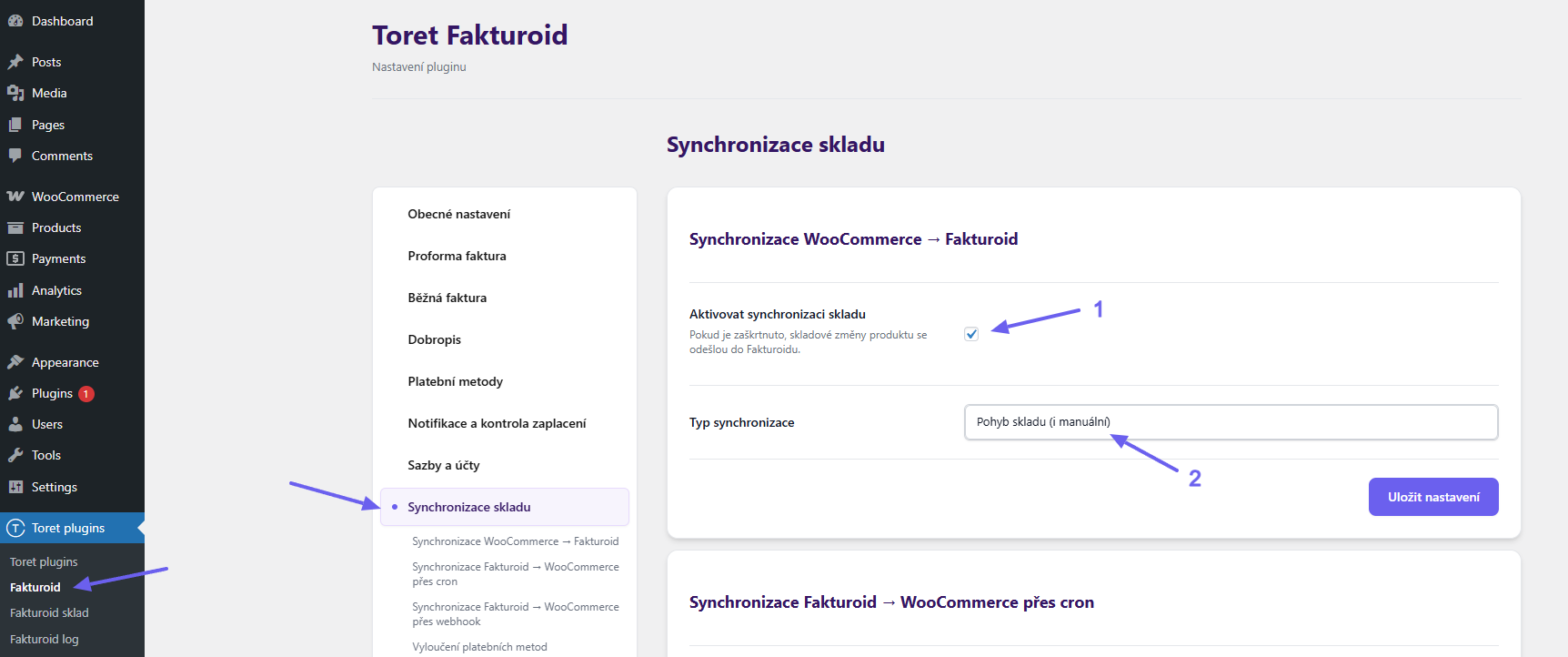Open Toret plugins submenu link

click(x=44, y=562)
